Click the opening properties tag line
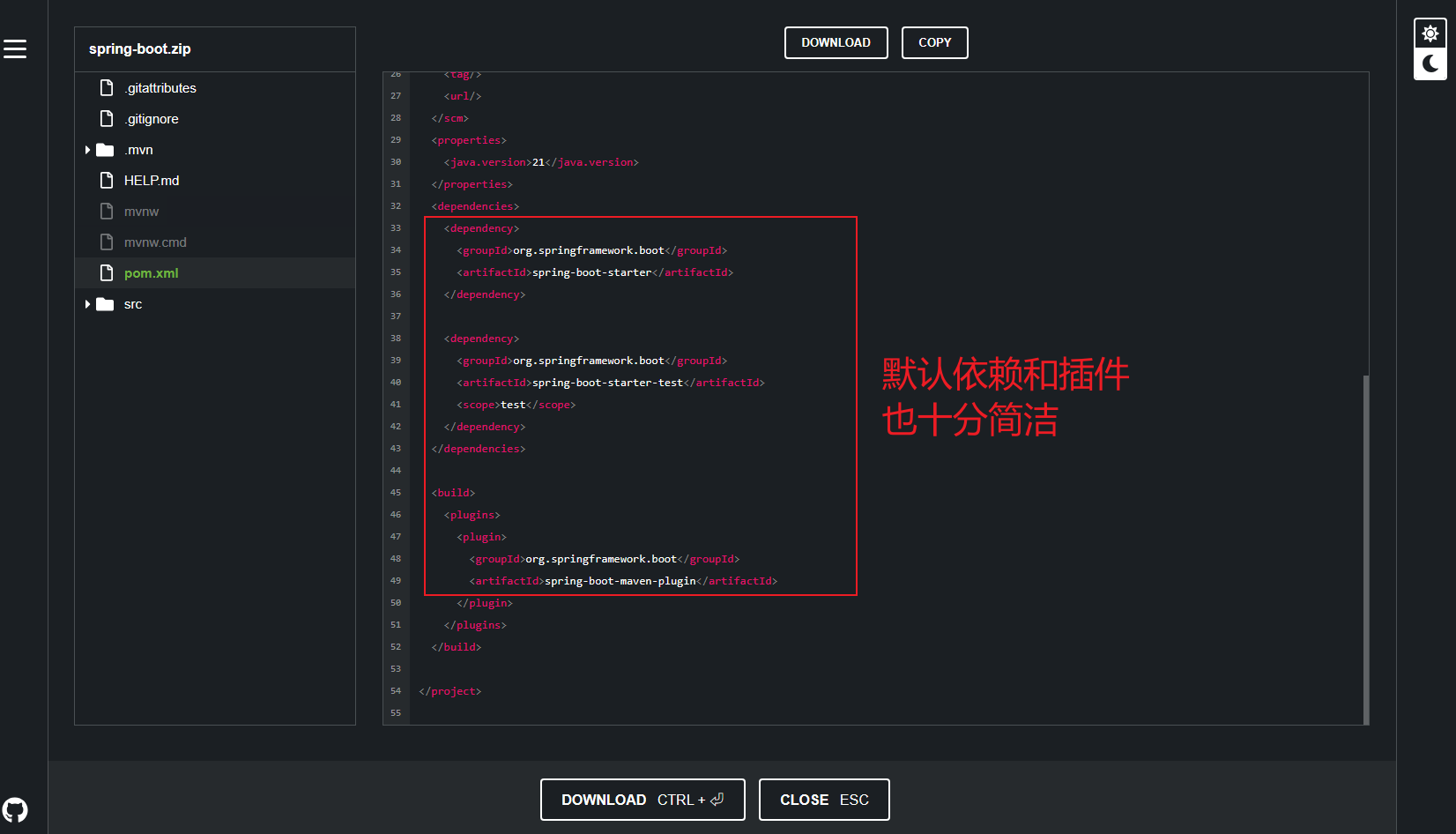The height and width of the screenshot is (834, 1456). [x=469, y=140]
